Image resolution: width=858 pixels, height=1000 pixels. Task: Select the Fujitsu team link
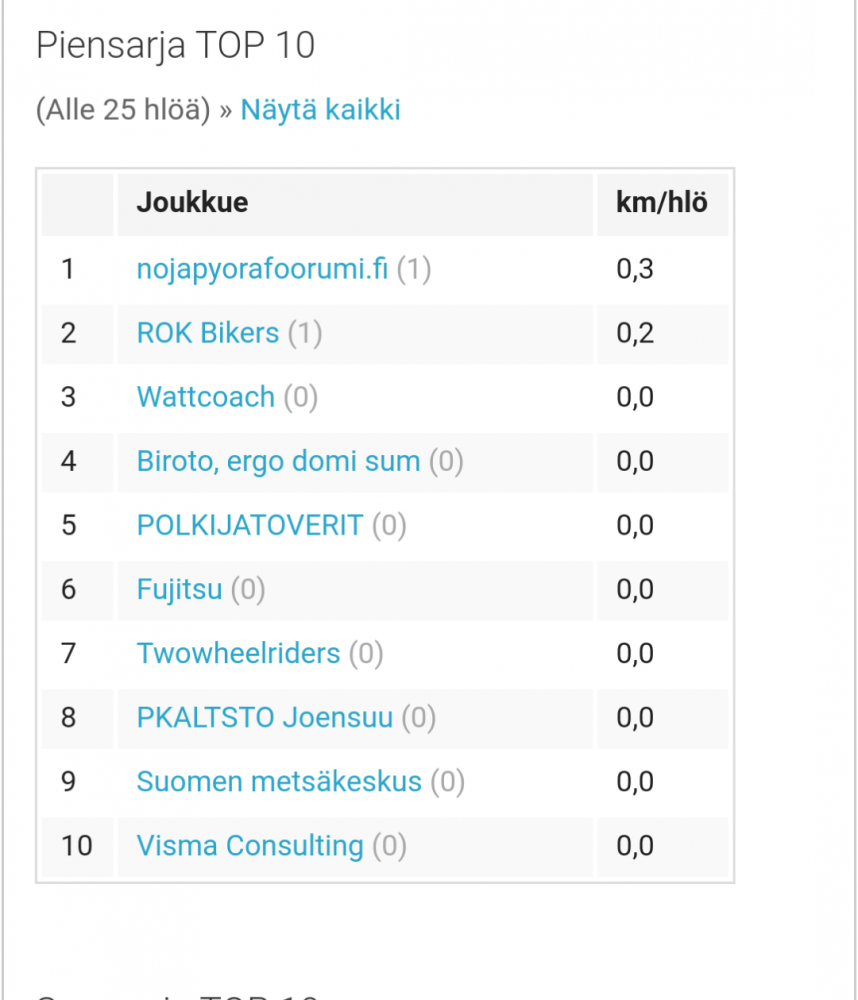pos(179,589)
